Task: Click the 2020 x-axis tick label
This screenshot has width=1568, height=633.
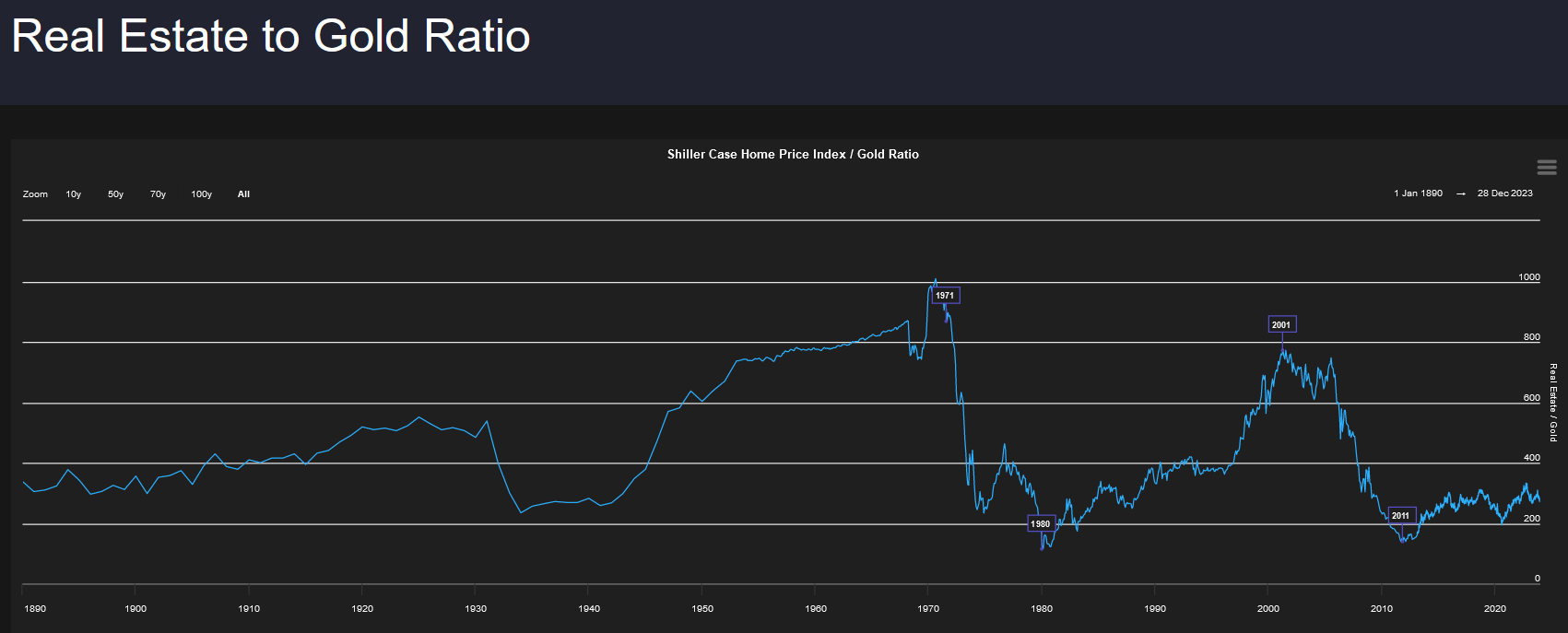Action: (1494, 608)
